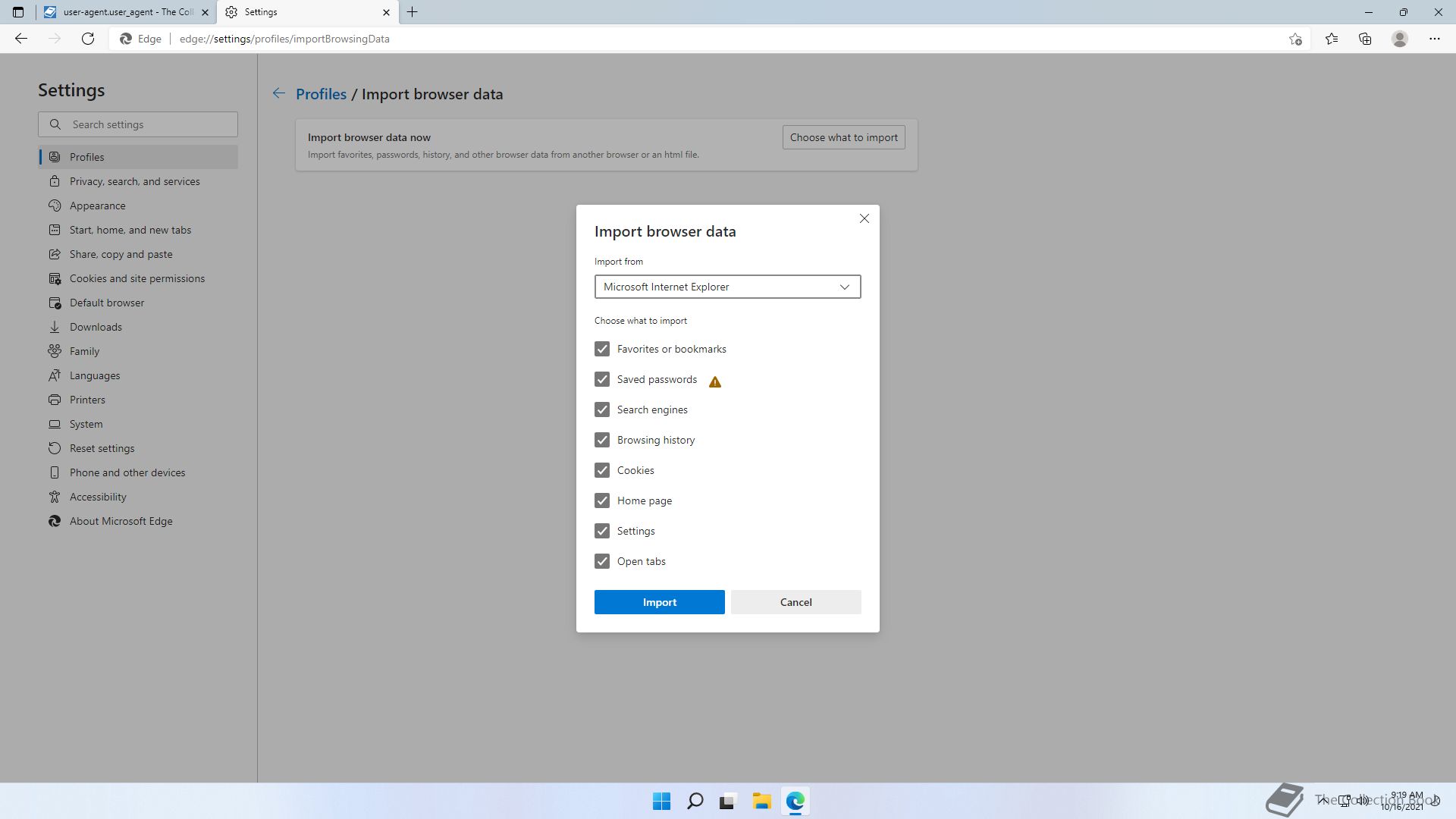Reload the page with refresh icon
The width and height of the screenshot is (1456, 819).
pyautogui.click(x=88, y=39)
